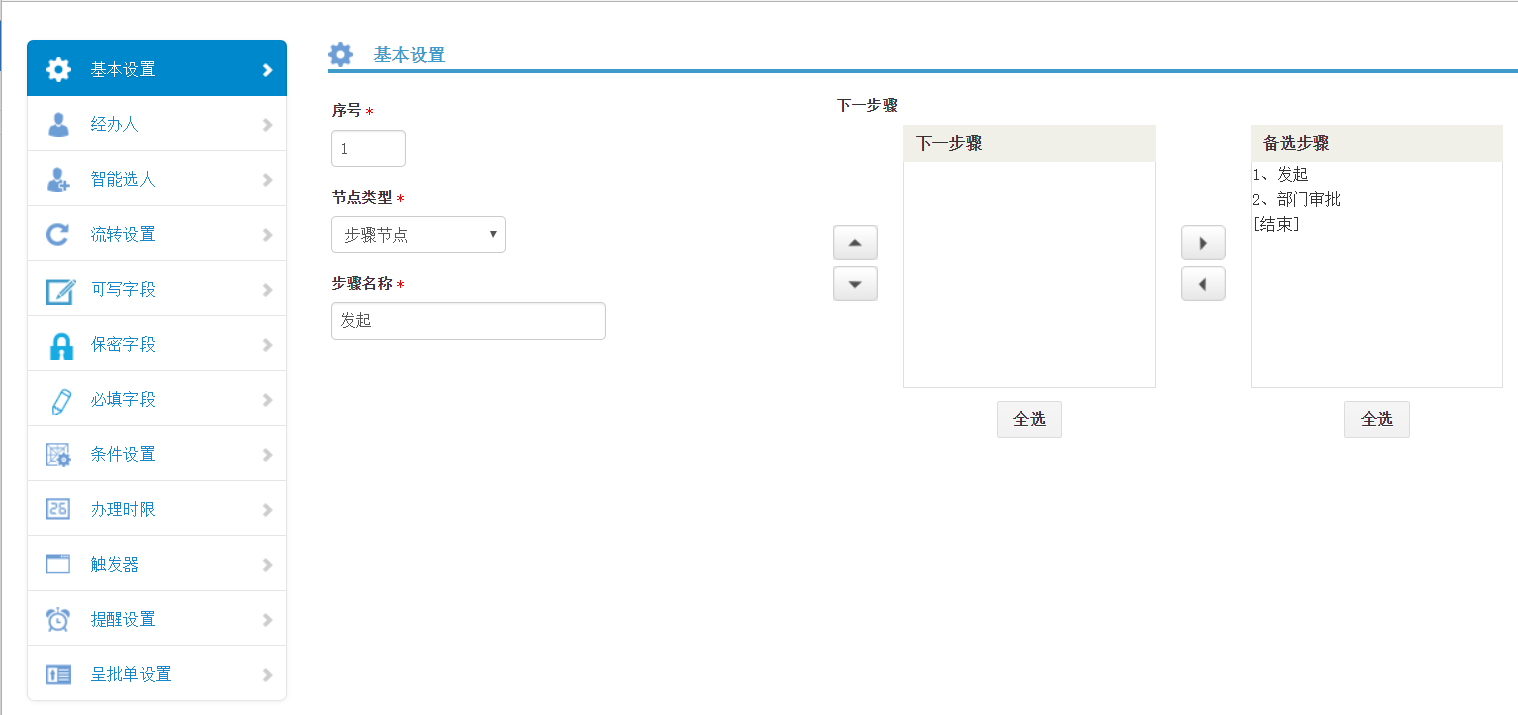
Task: Click the pencil icon for 必填字段
Action: (60, 400)
